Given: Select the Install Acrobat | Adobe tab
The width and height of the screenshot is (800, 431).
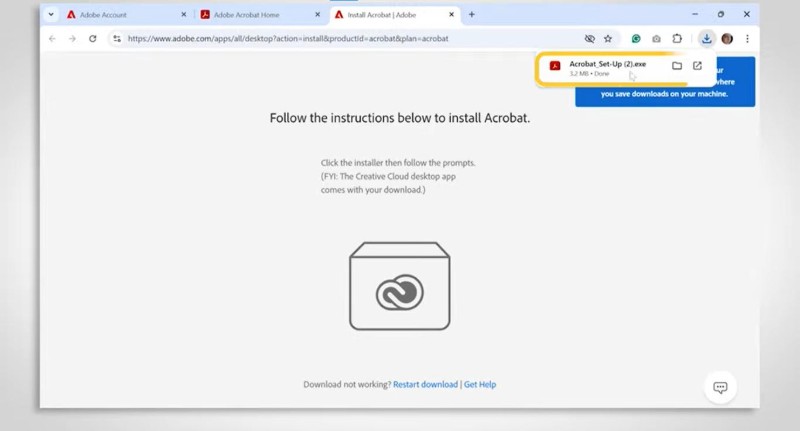Looking at the screenshot, I should pyautogui.click(x=395, y=15).
